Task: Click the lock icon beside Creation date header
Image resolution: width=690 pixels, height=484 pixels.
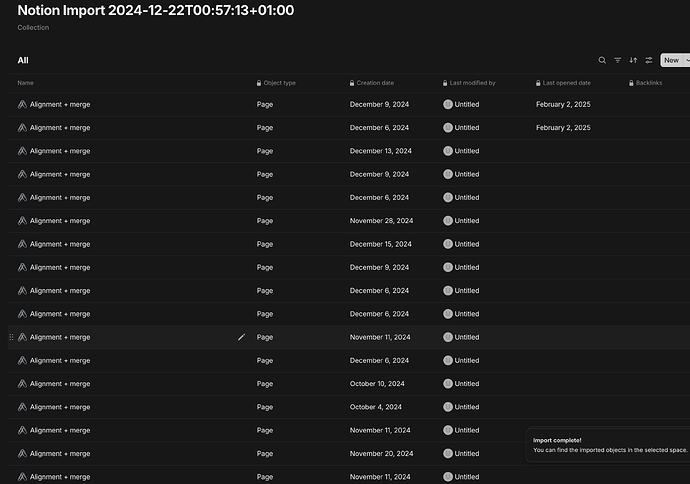Action: pos(352,83)
